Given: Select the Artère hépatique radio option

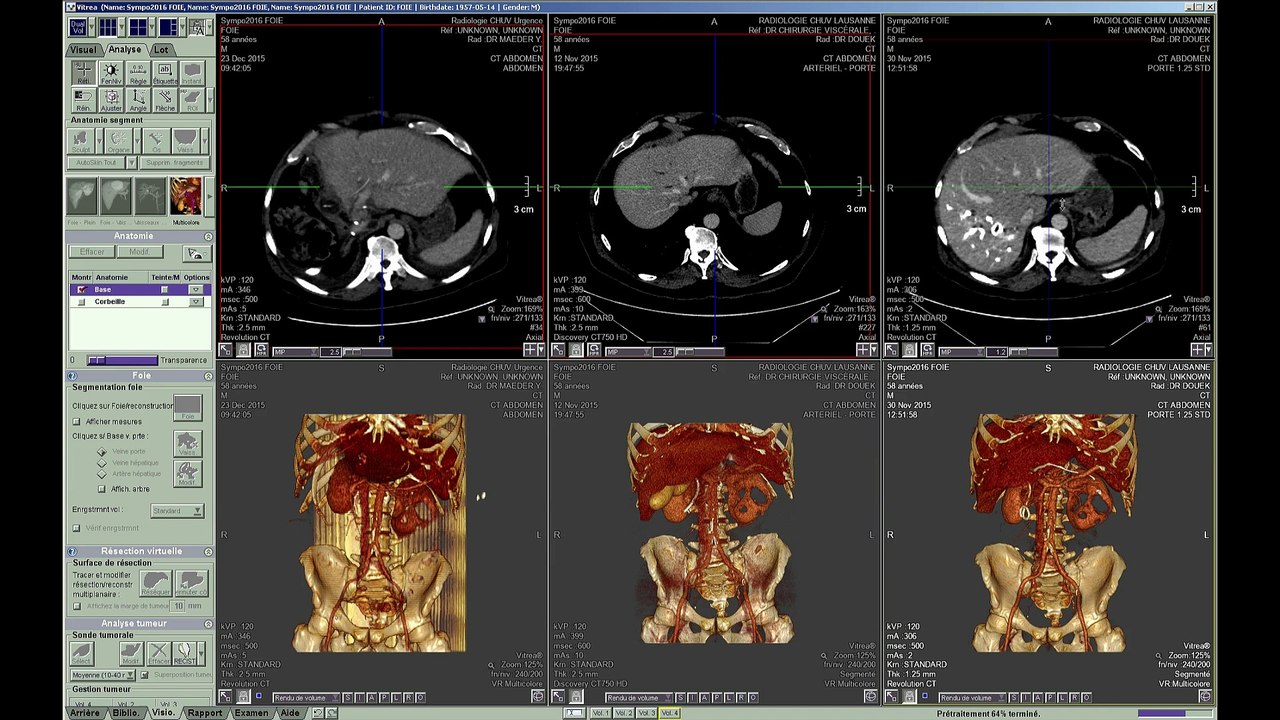Looking at the screenshot, I should pos(102,475).
